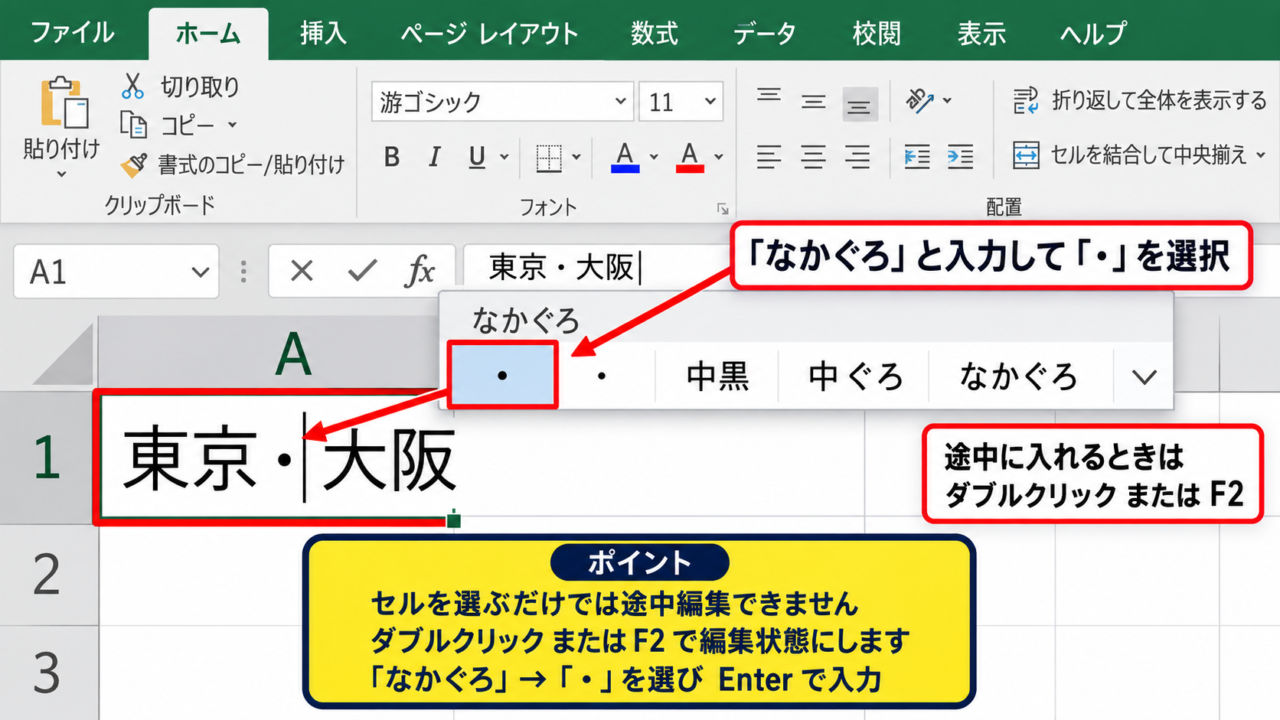
Task: Click the Align Left icon
Action: tap(768, 157)
